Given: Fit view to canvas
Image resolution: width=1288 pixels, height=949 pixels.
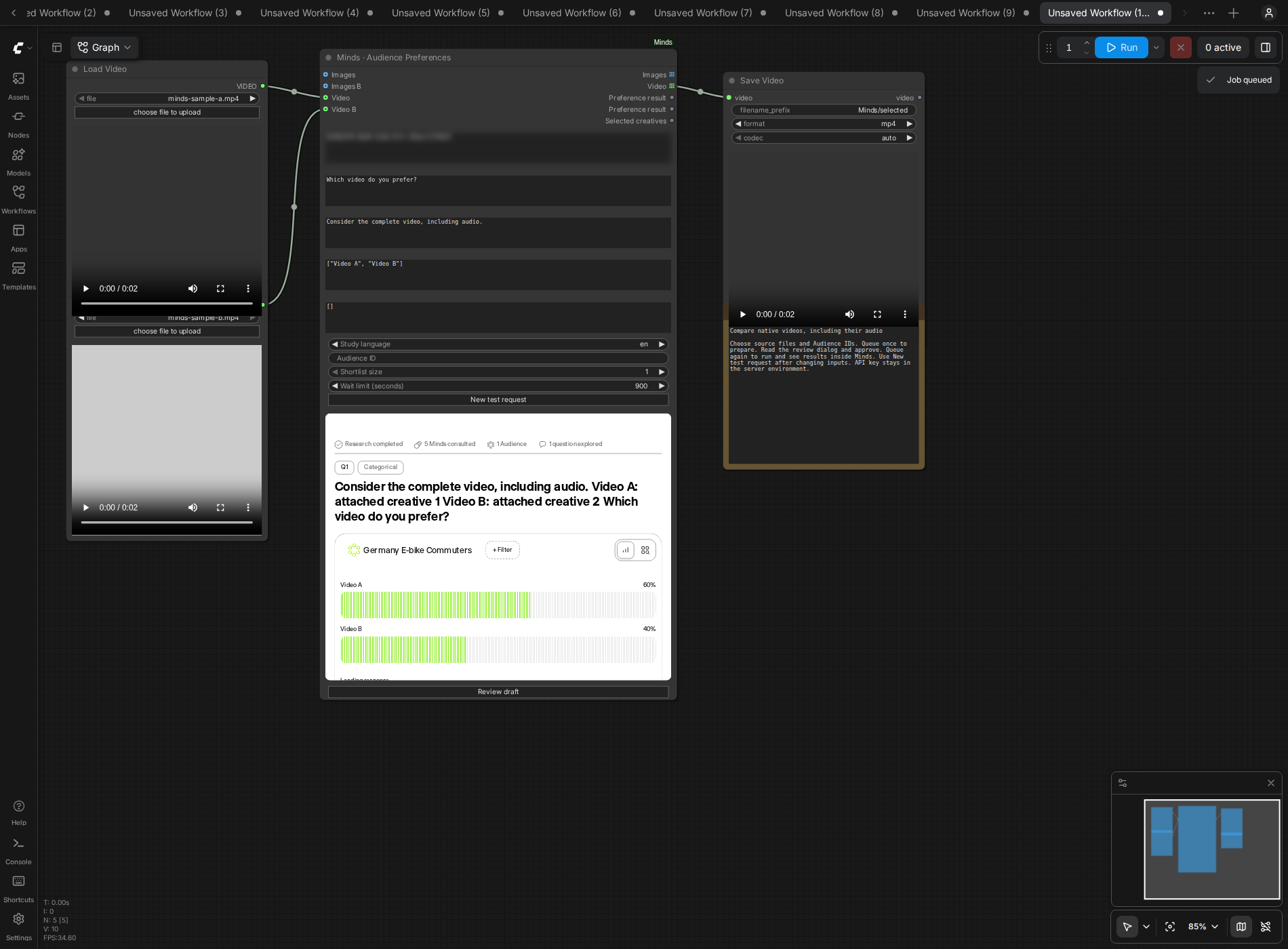Looking at the screenshot, I should pyautogui.click(x=1170, y=927).
